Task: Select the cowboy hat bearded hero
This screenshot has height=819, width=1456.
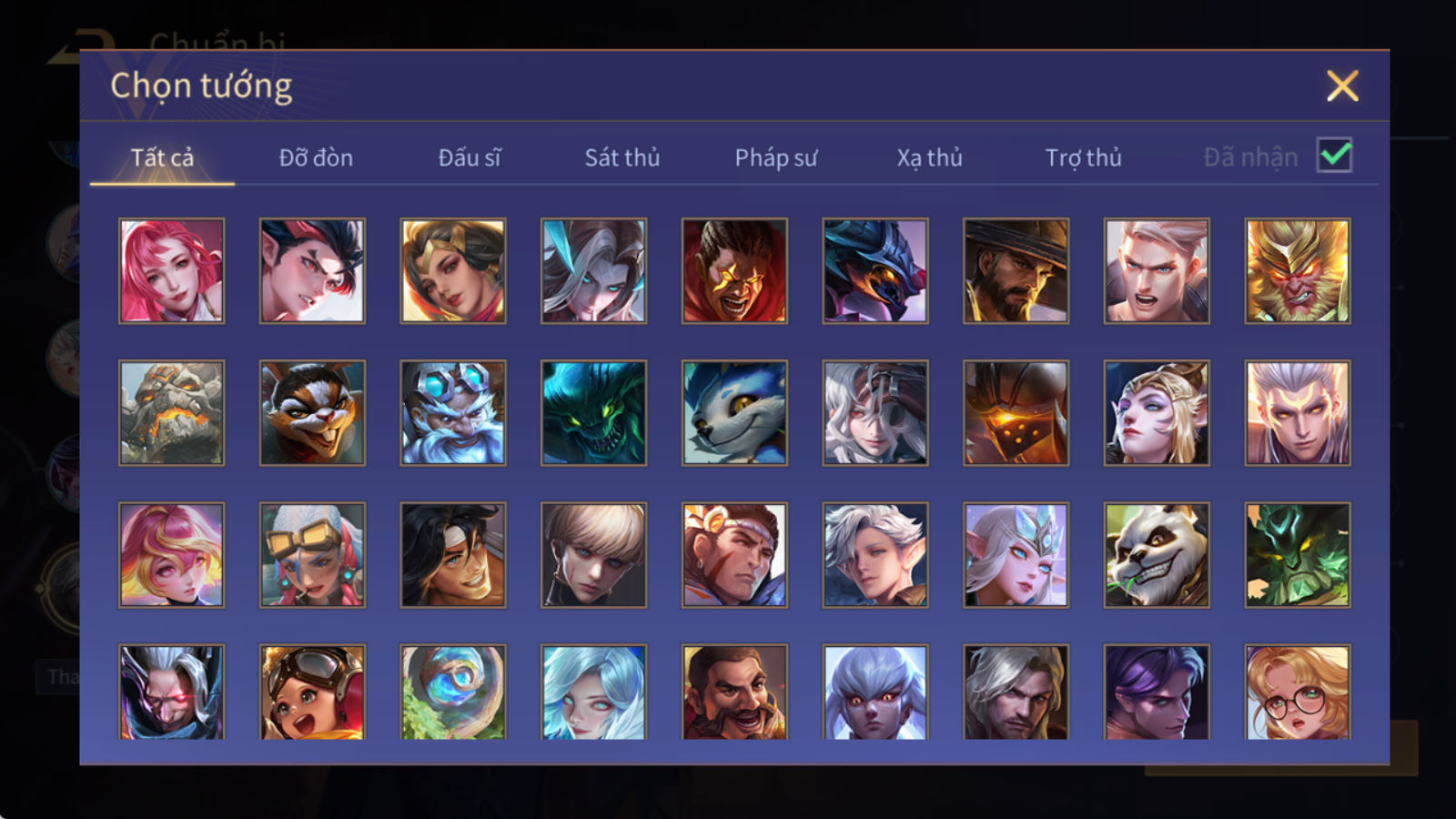Action: pos(1016,270)
